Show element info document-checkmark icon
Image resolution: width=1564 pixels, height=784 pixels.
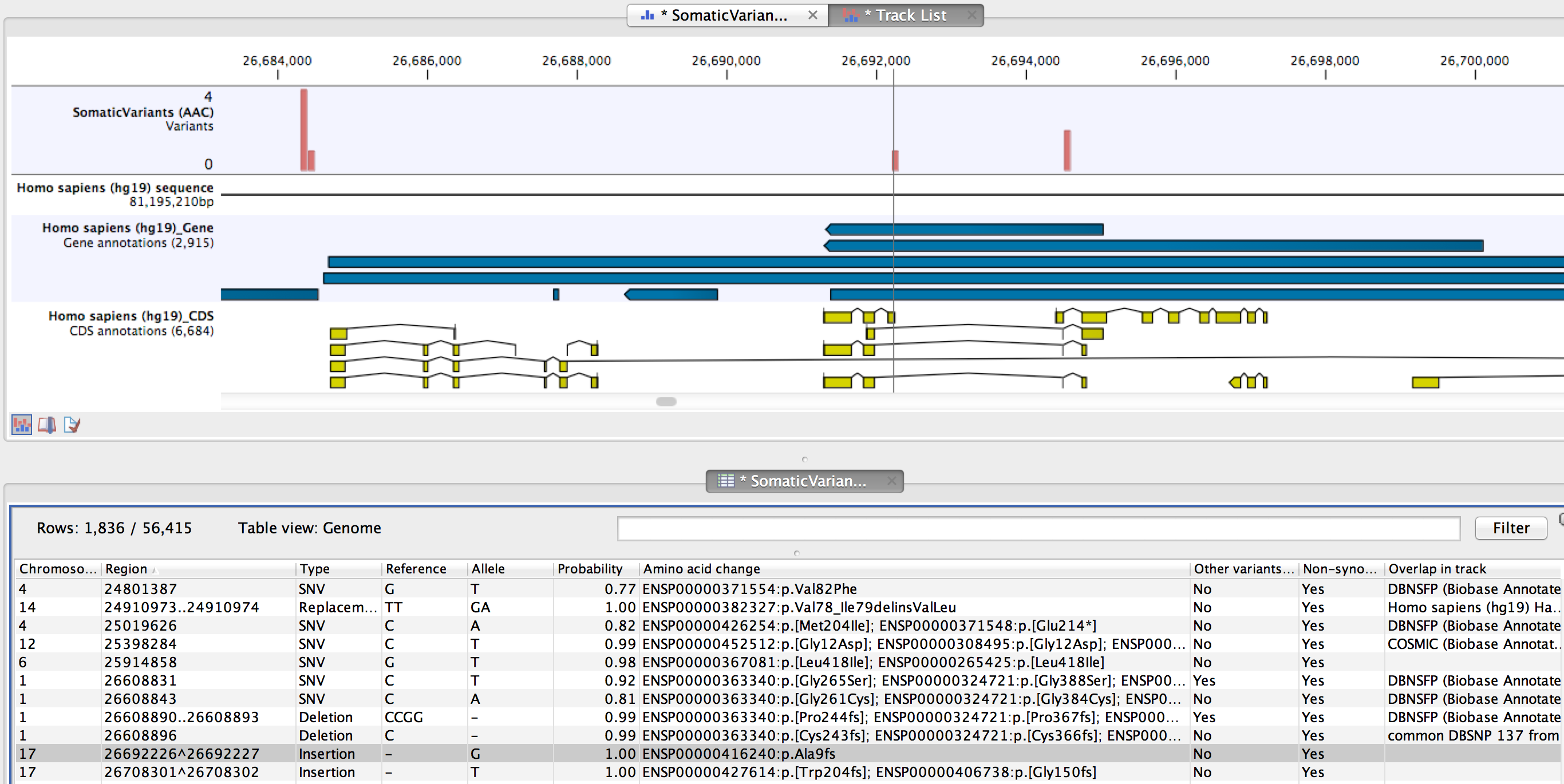click(72, 425)
